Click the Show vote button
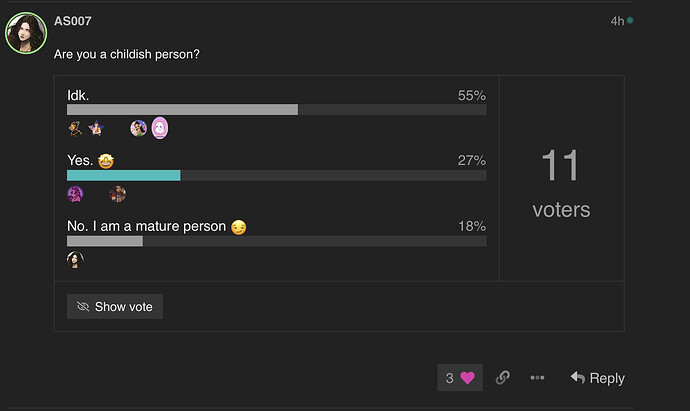The width and height of the screenshot is (690, 411). tap(115, 306)
